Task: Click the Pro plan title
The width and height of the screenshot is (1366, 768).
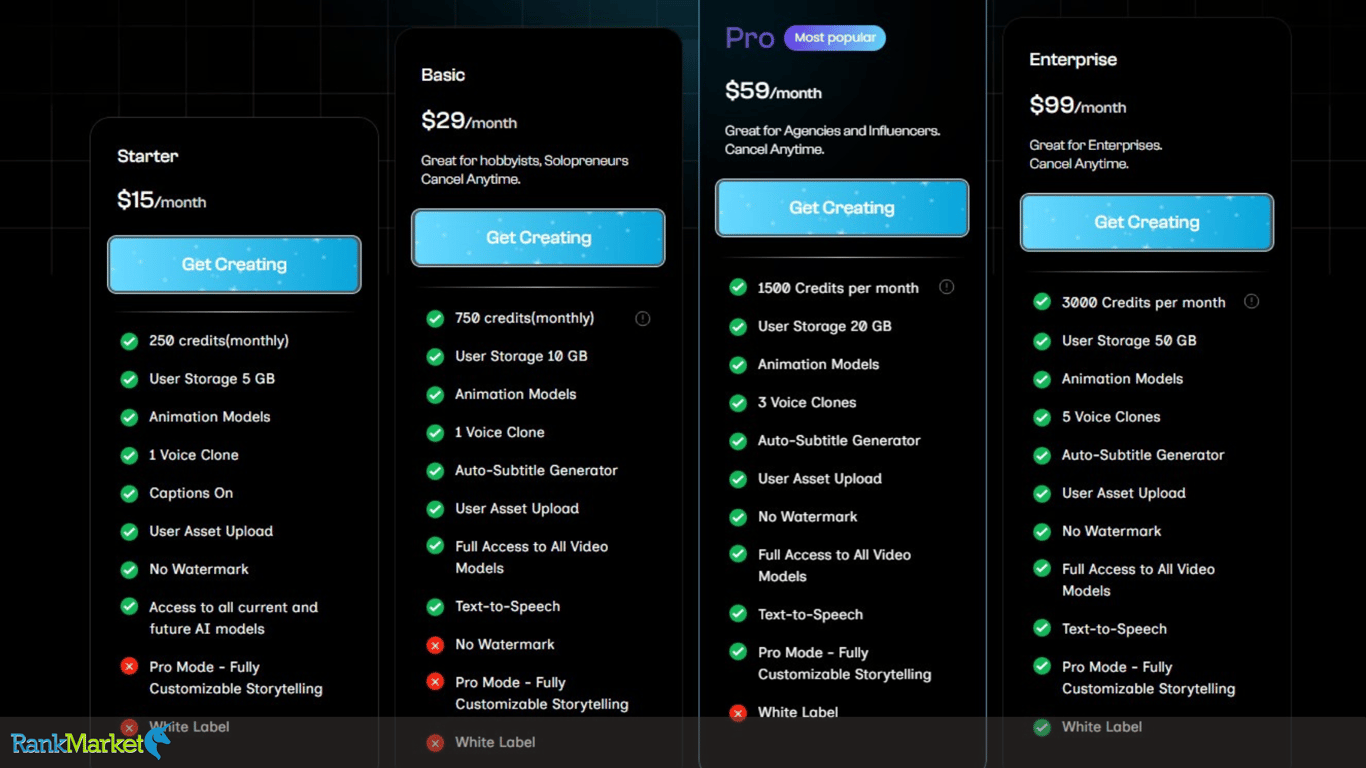Action: click(x=750, y=38)
